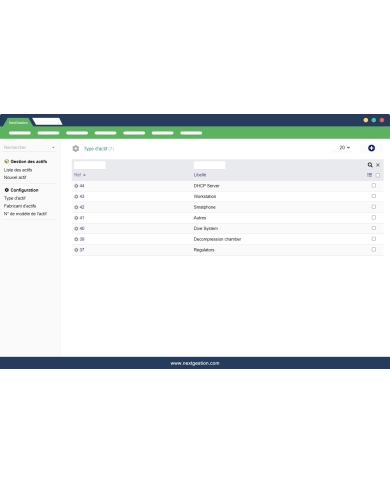Open www.nextgestion.com footer link
The height and width of the screenshot is (484, 390).
tap(195, 363)
